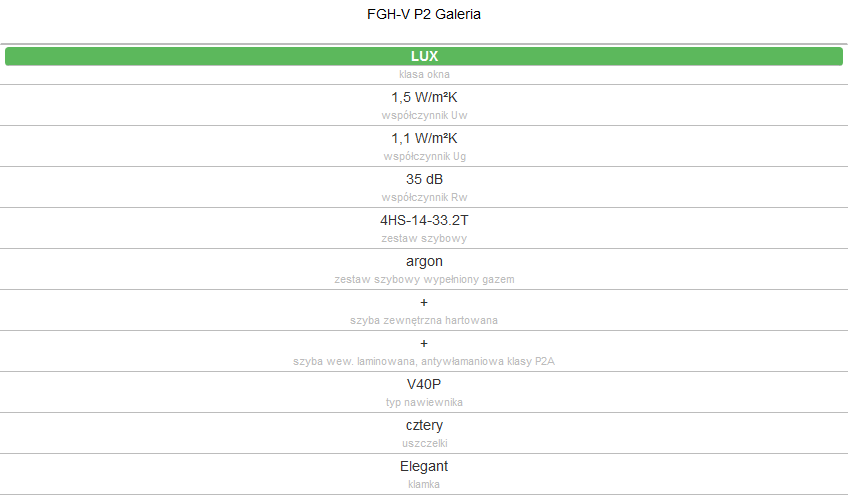Image resolution: width=850 pixels, height=497 pixels.
Task: Click the 1,5 W/m²K Uw value
Action: 424,98
